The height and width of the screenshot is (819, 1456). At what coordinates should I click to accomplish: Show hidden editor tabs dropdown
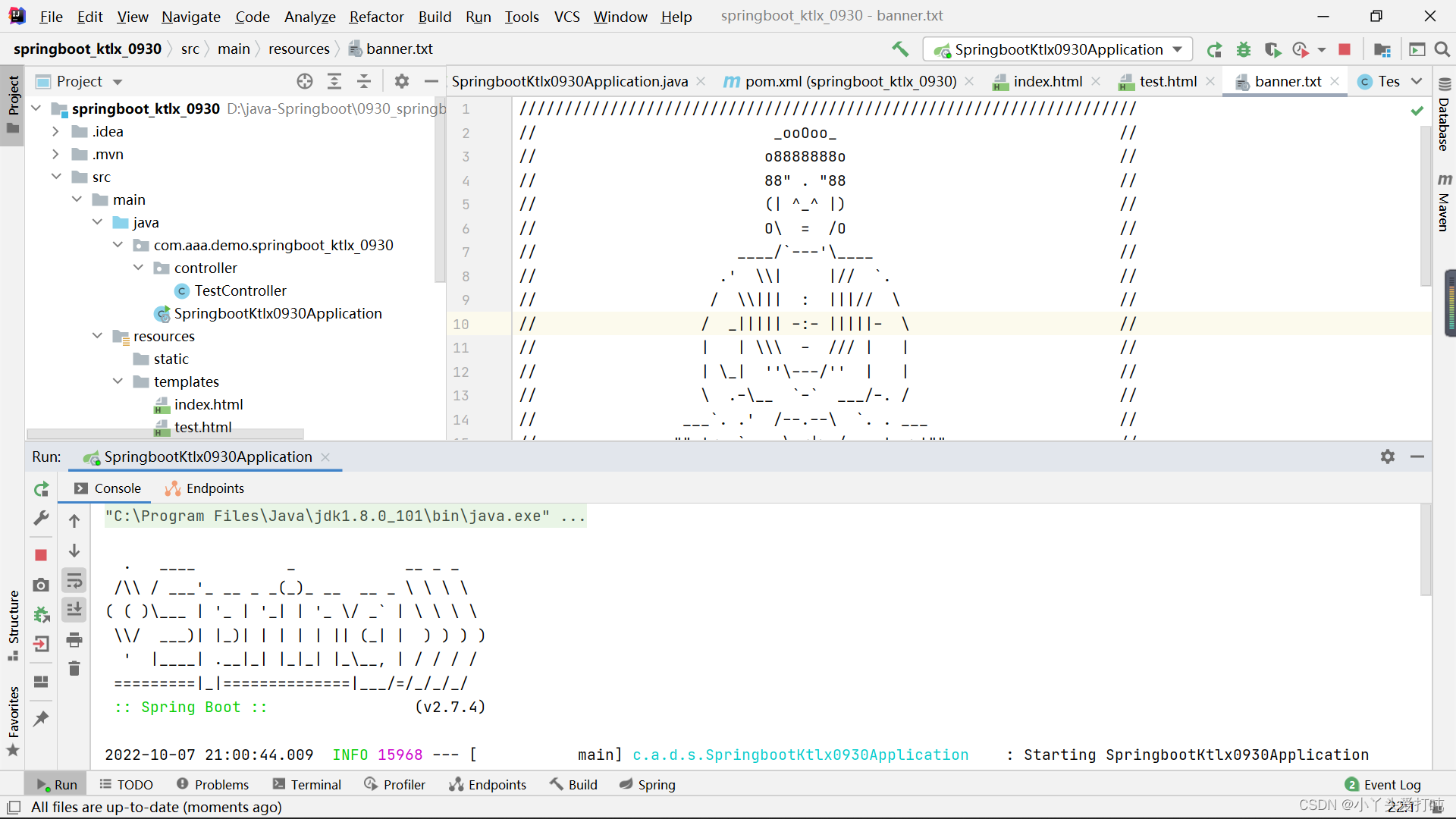click(x=1417, y=81)
